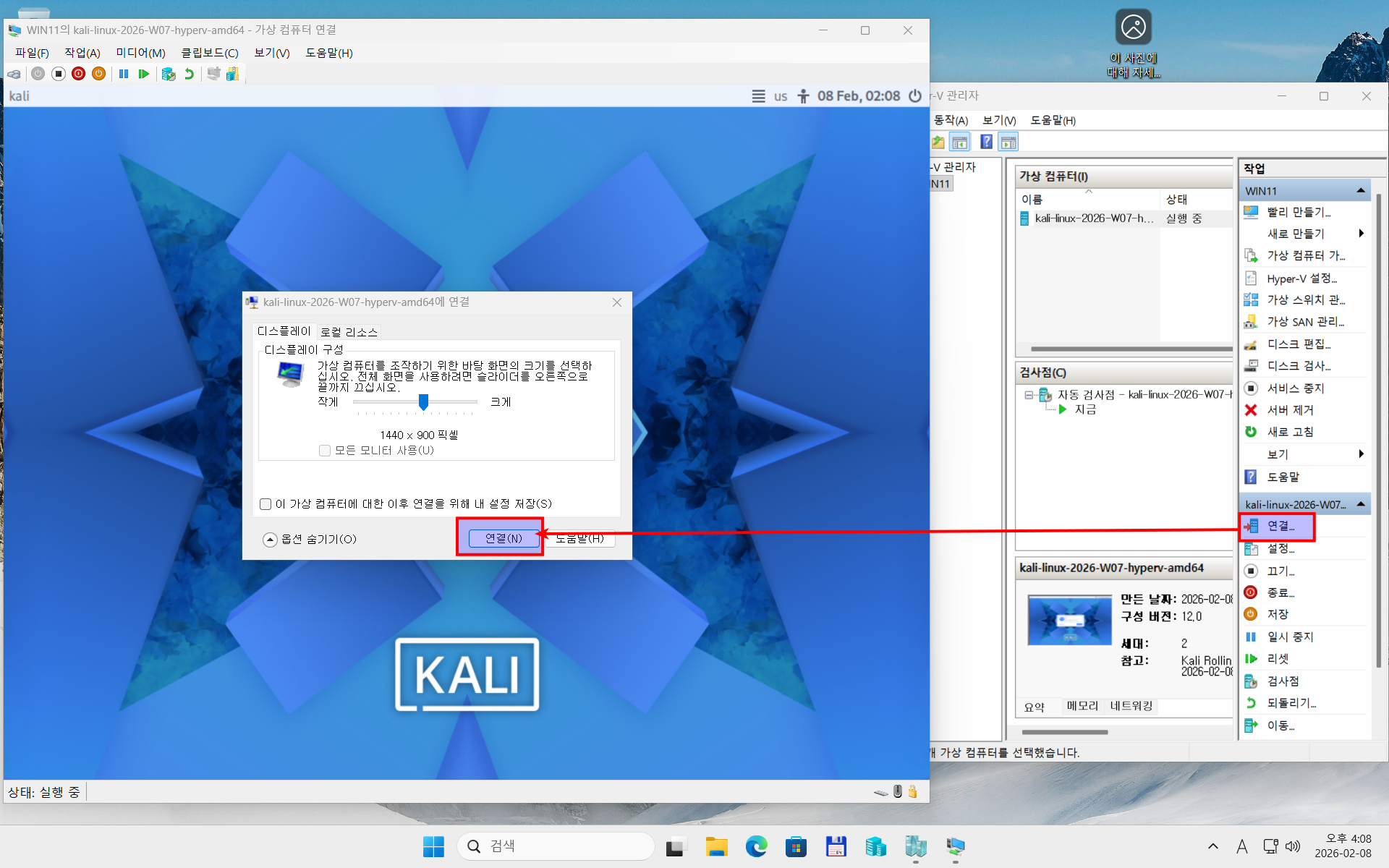The height and width of the screenshot is (868, 1389).
Task: Open the Kali accessibility icon in top bar
Action: [x=803, y=96]
